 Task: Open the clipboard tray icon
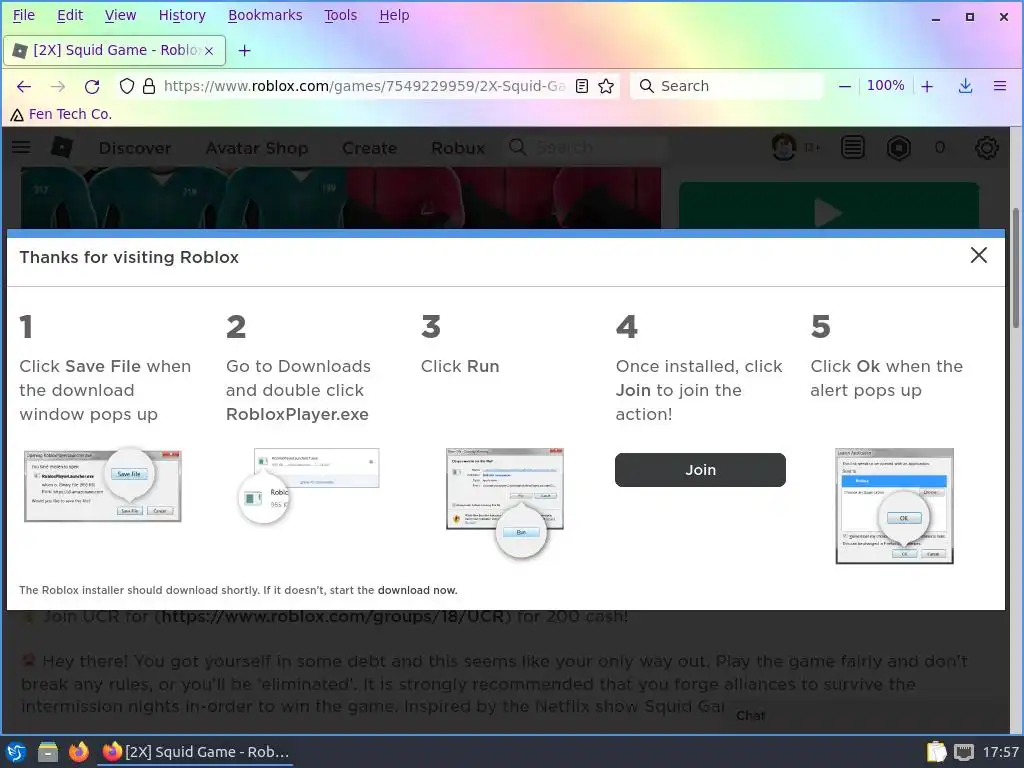(936, 752)
